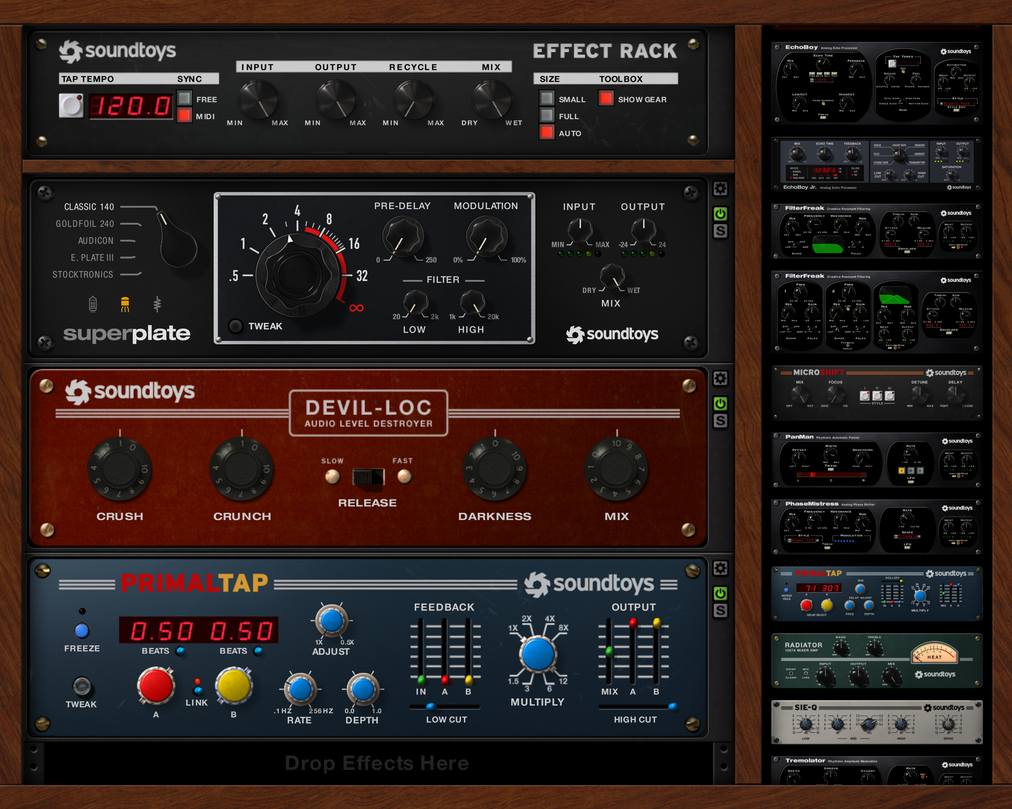Toggle the MIDI sync button
This screenshot has height=809, width=1012.
tap(185, 116)
